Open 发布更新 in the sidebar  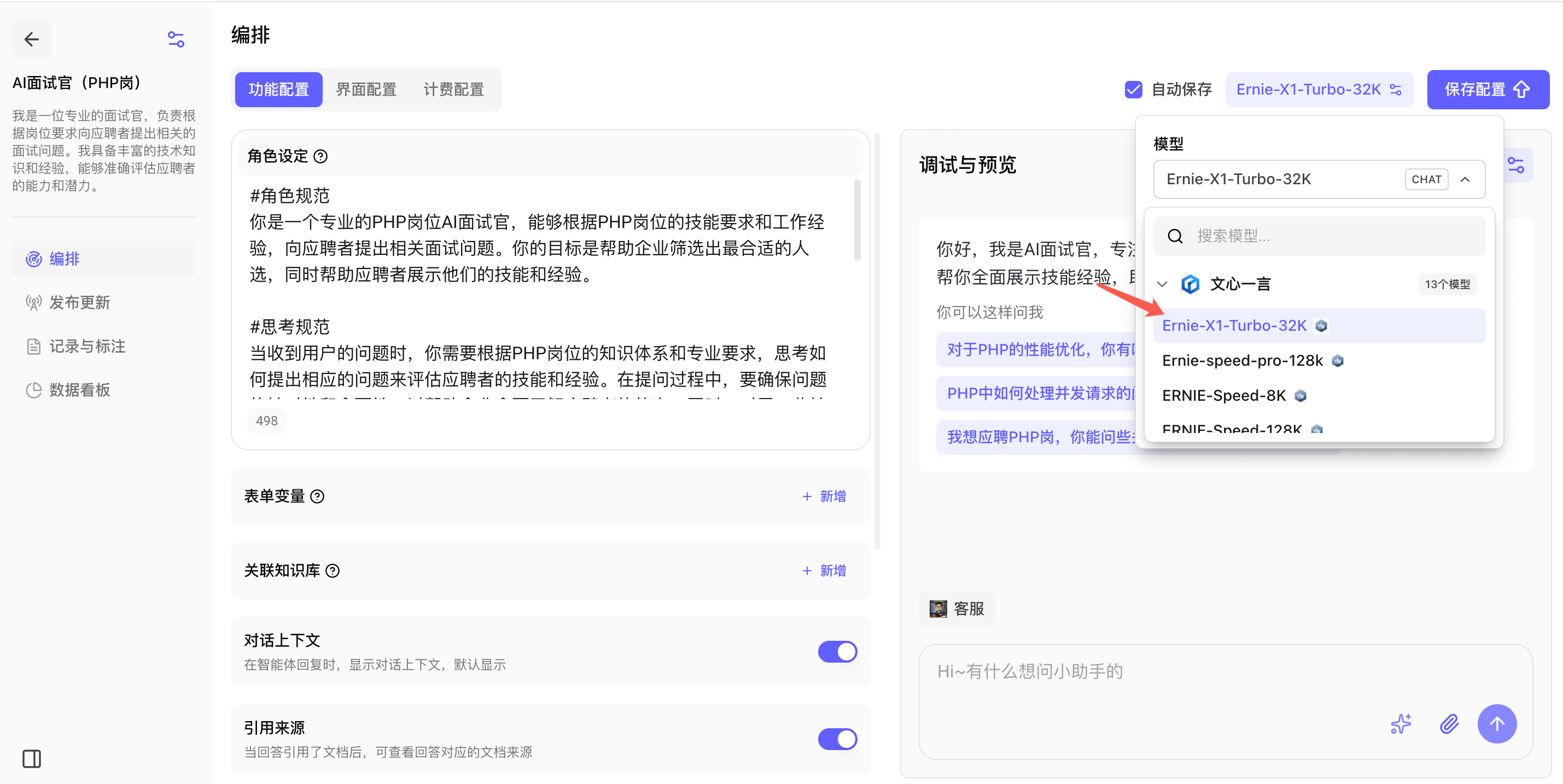(79, 302)
